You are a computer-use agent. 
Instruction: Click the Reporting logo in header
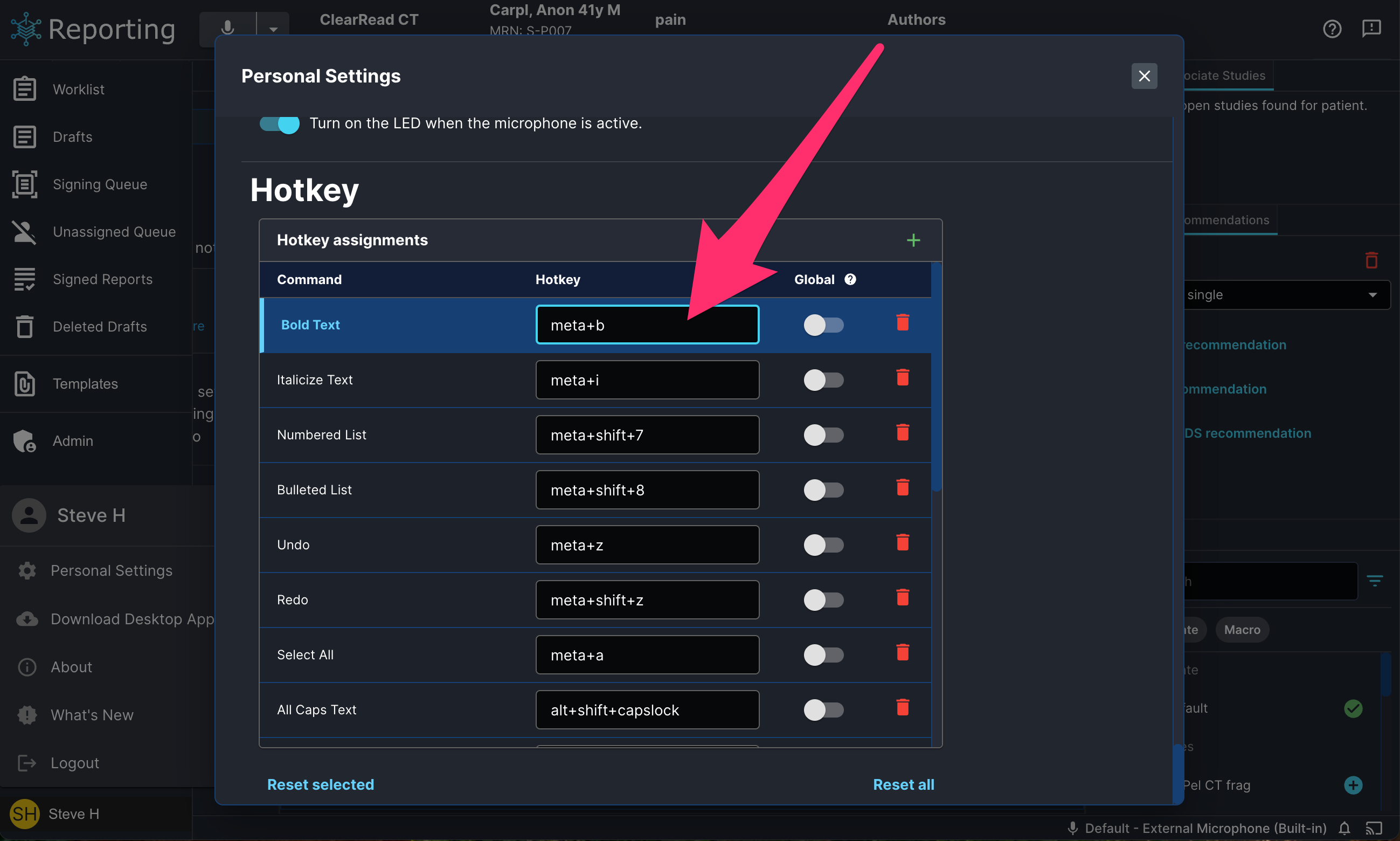pos(93,29)
